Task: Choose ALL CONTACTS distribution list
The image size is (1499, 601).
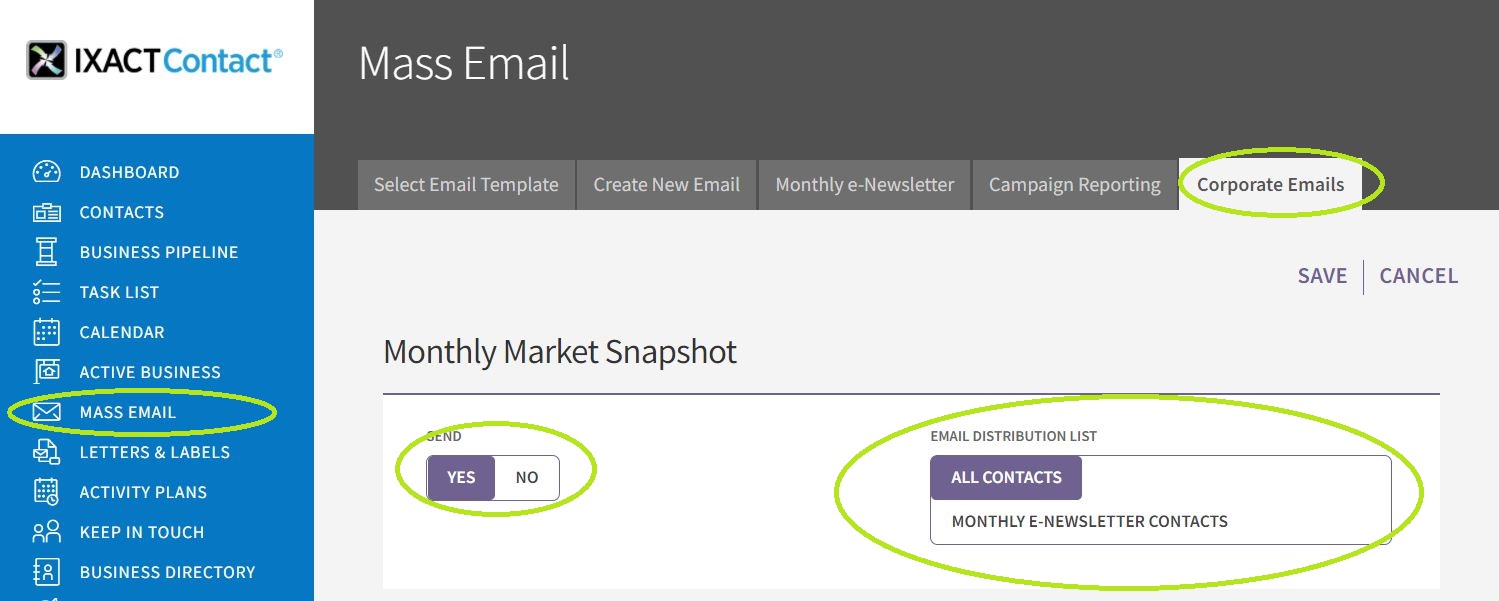Action: [1006, 478]
